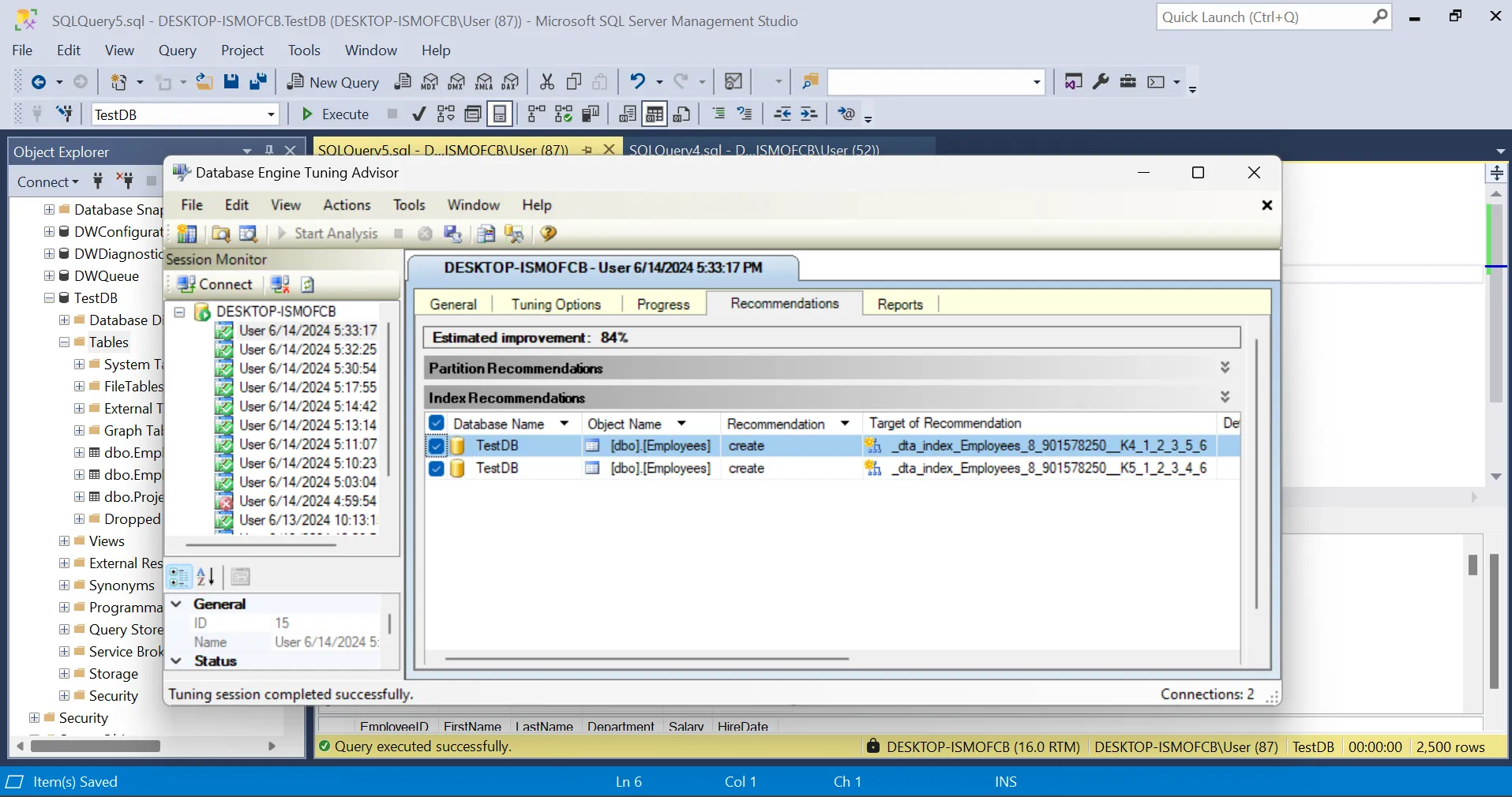Screen dimensions: 1512x797
Task: Uncheck the K5_1_2_3_4_6 index recommendation checkbox
Action: tap(437, 468)
